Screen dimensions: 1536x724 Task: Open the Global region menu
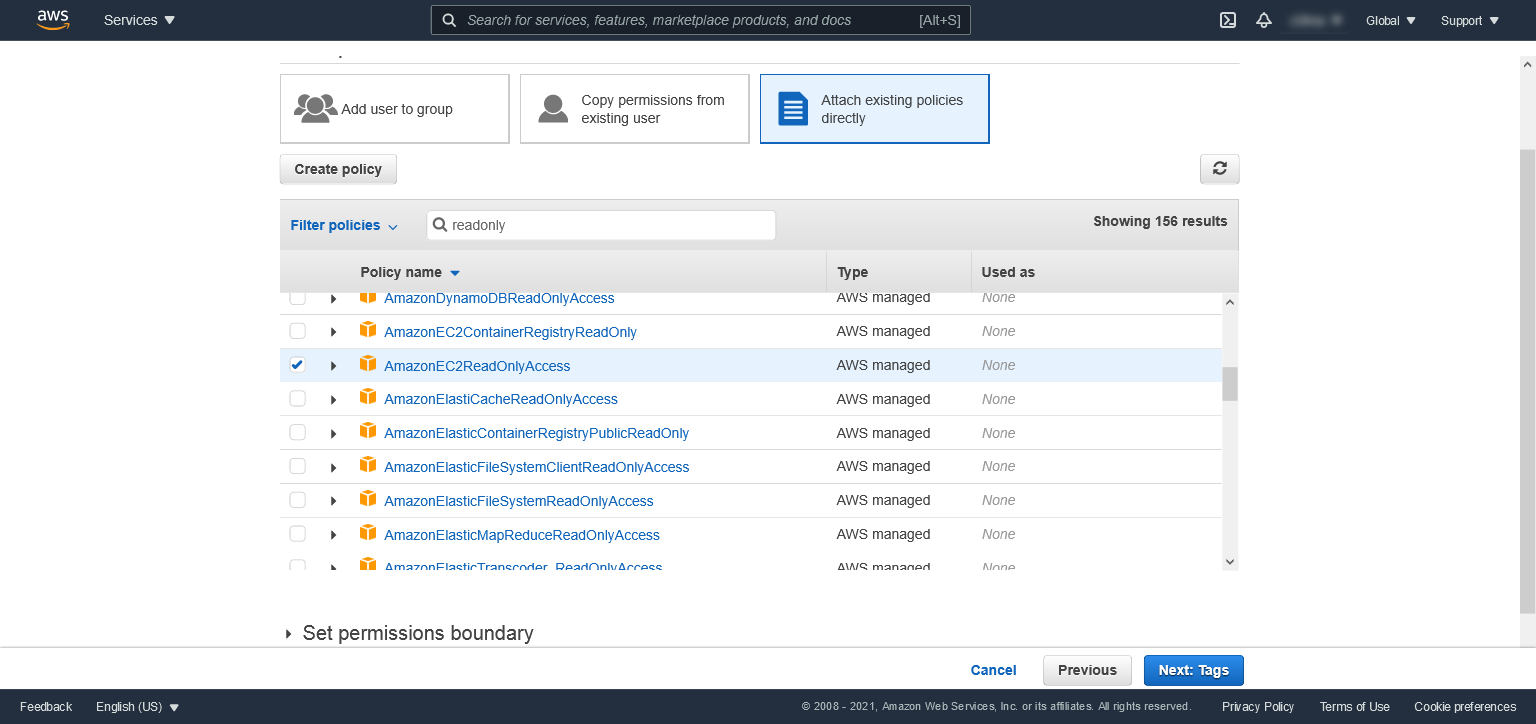1391,20
